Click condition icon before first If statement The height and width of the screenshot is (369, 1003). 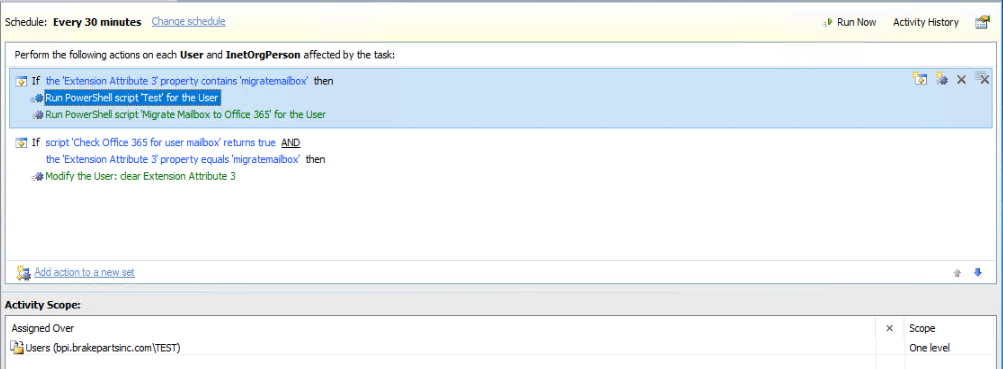[x=22, y=81]
